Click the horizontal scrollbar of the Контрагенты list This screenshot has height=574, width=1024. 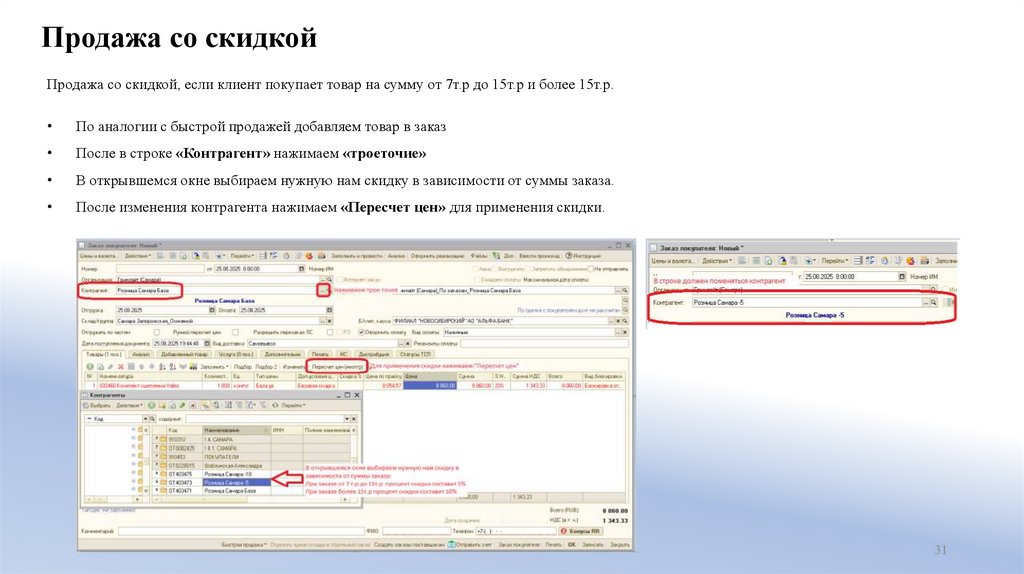[251, 500]
